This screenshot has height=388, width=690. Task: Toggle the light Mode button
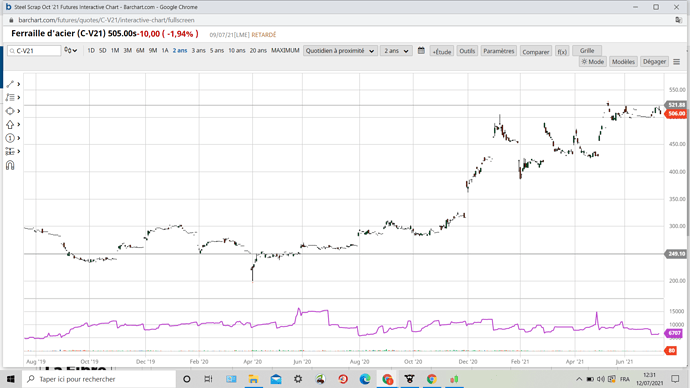point(593,62)
